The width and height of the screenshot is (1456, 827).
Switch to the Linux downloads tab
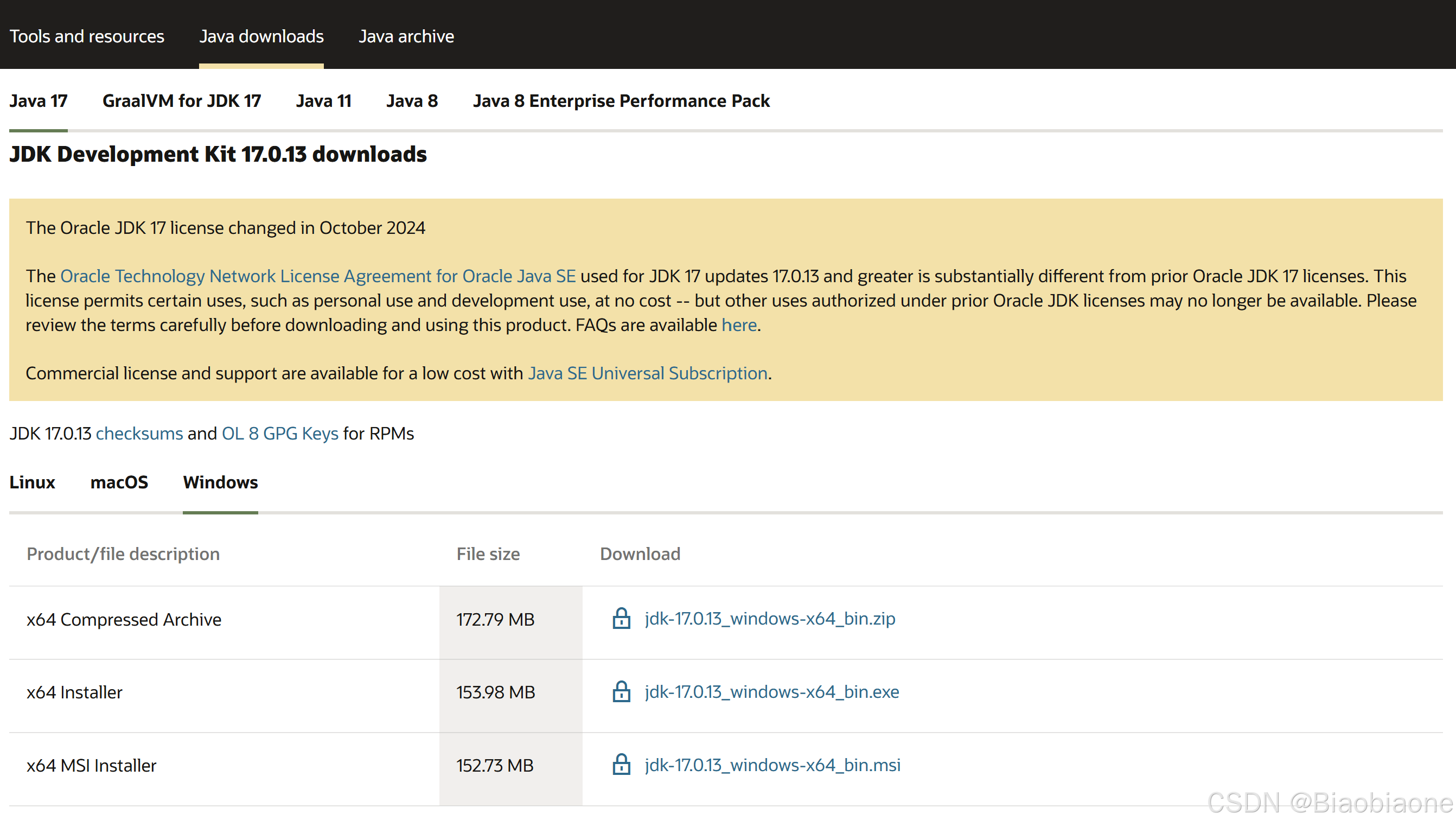point(33,482)
